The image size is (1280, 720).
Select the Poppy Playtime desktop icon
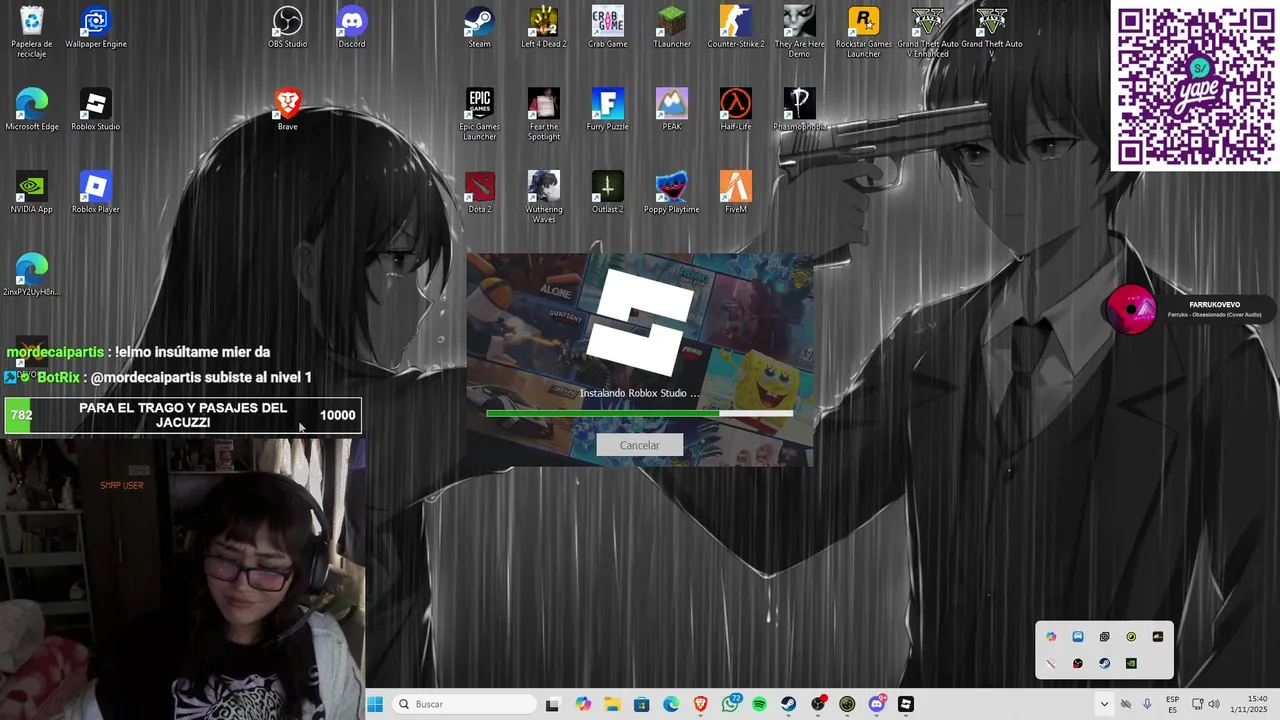(x=672, y=193)
